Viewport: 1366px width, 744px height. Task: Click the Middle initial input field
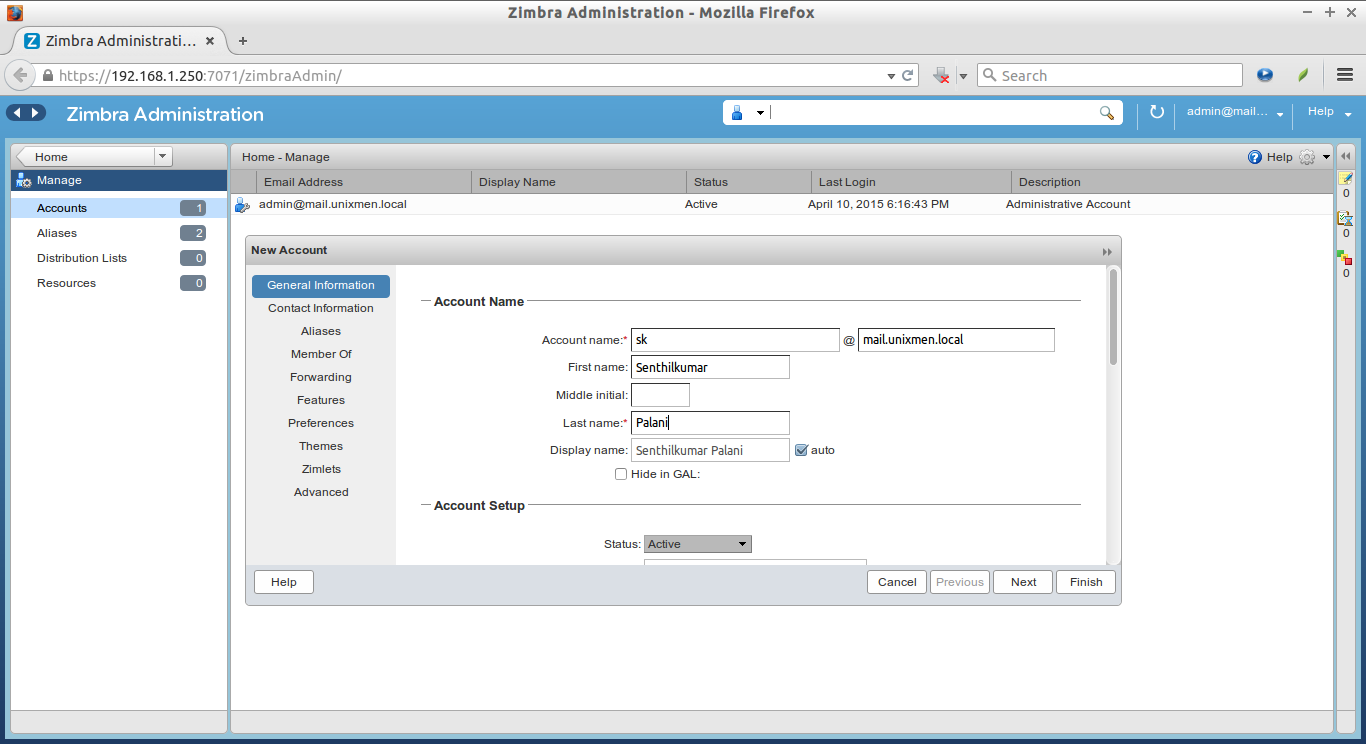point(660,395)
